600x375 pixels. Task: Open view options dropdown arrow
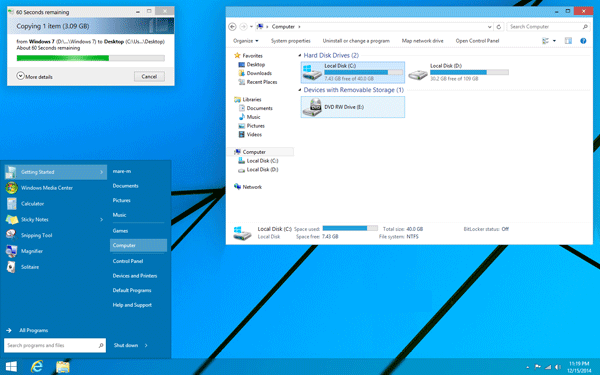pos(554,41)
